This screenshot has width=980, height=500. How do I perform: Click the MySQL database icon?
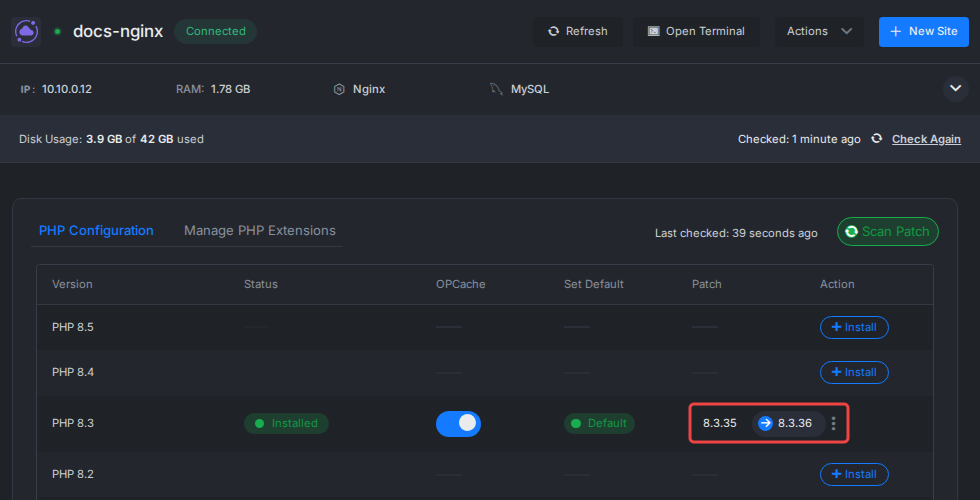[496, 89]
